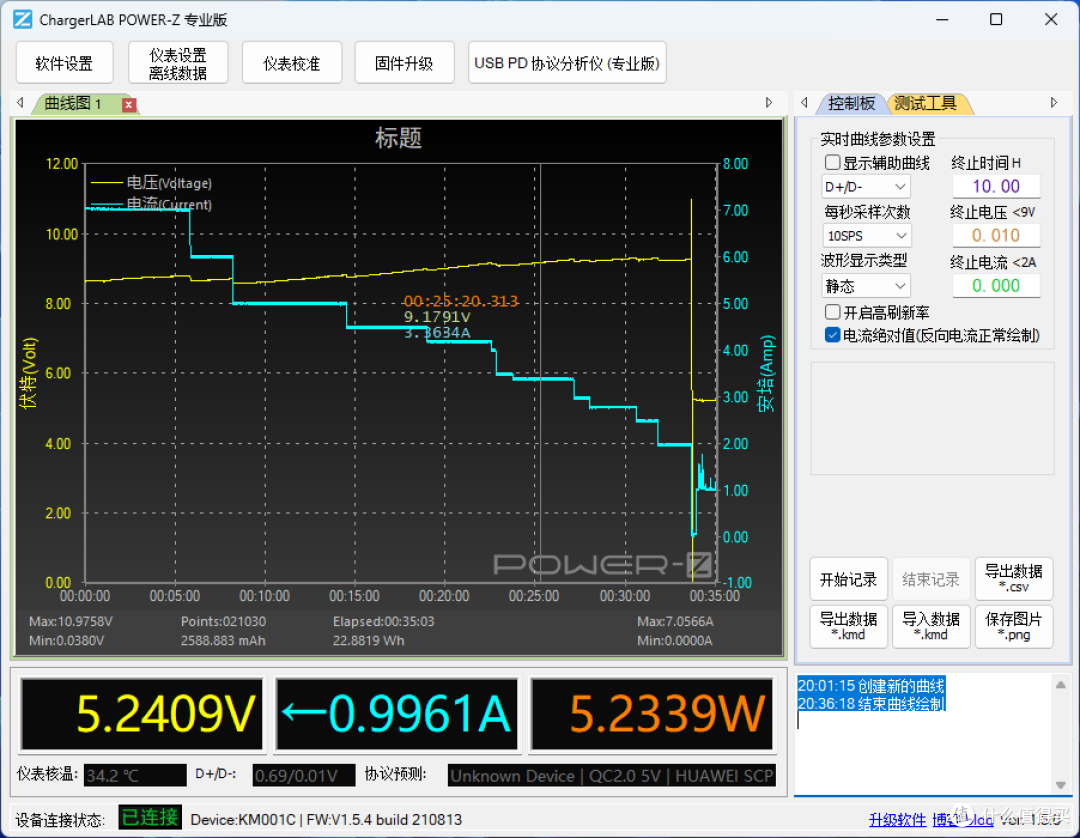
Task: Click the 已连接 connection status indicator
Action: pos(150,817)
